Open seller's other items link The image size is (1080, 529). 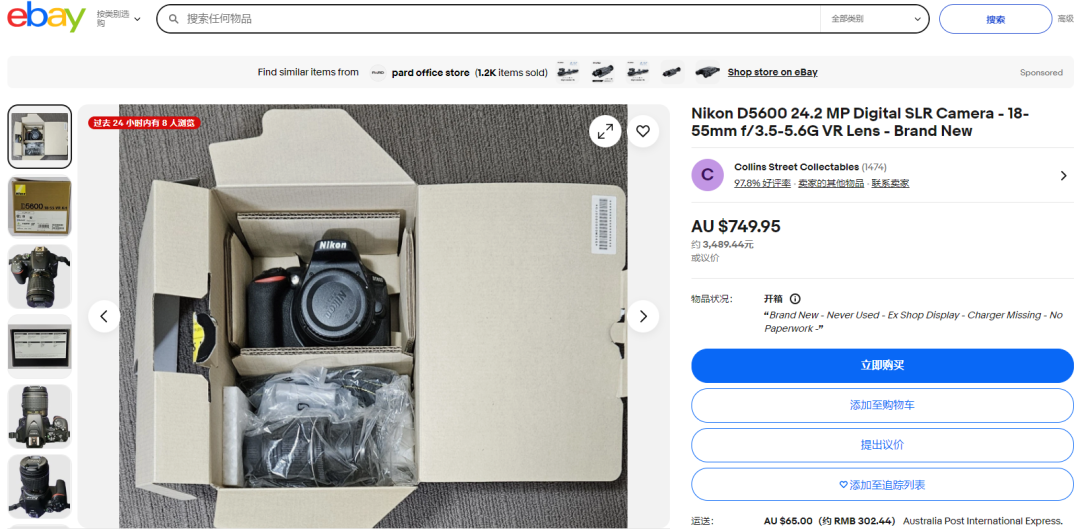point(831,183)
